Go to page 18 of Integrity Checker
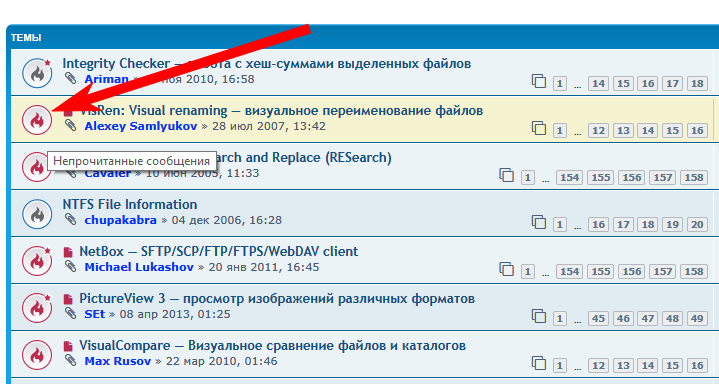Image resolution: width=719 pixels, height=384 pixels. pos(697,83)
